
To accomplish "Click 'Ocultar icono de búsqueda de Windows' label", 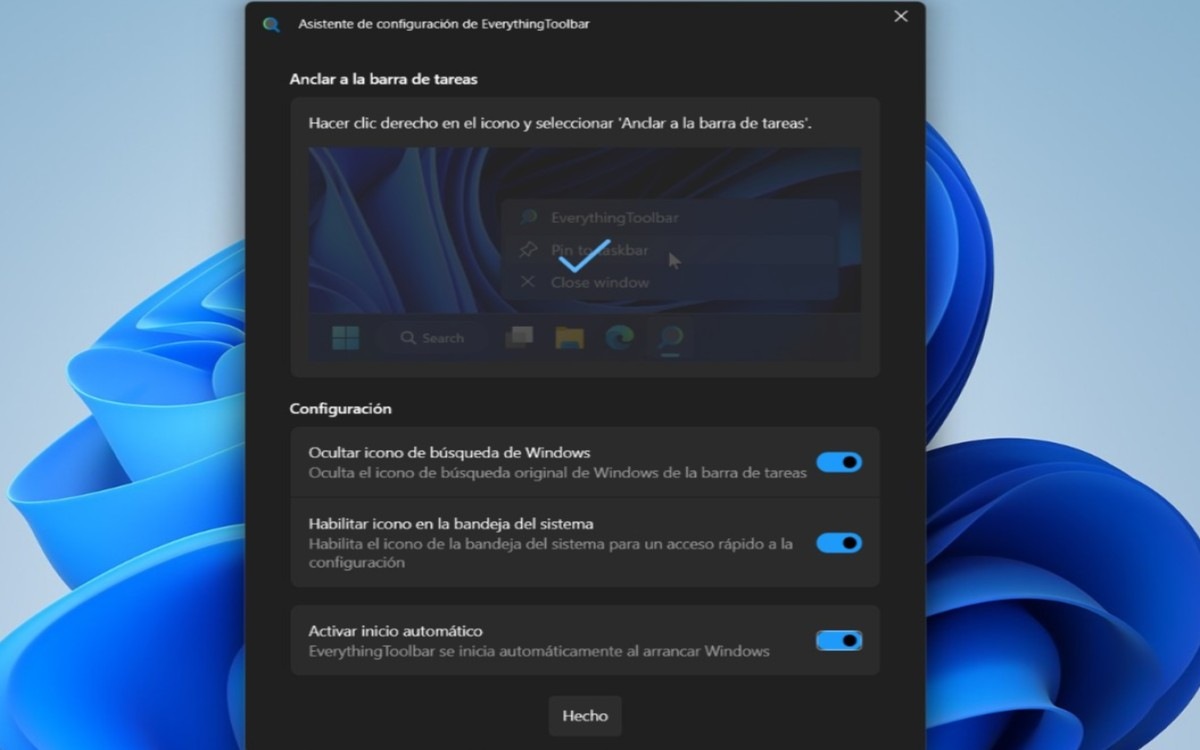I will [x=449, y=453].
